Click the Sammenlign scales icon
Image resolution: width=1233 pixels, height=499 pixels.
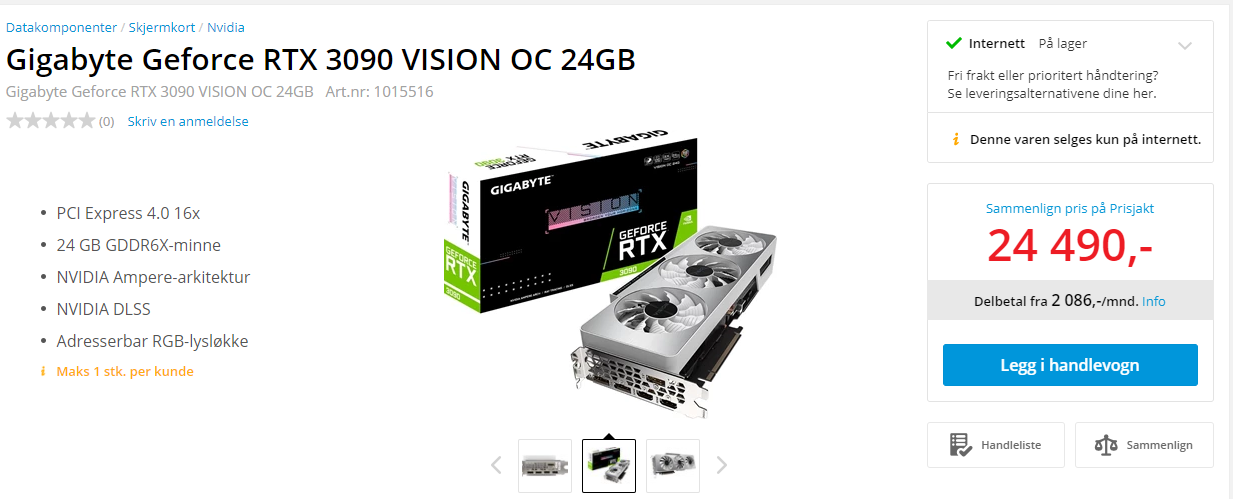pyautogui.click(x=1105, y=445)
